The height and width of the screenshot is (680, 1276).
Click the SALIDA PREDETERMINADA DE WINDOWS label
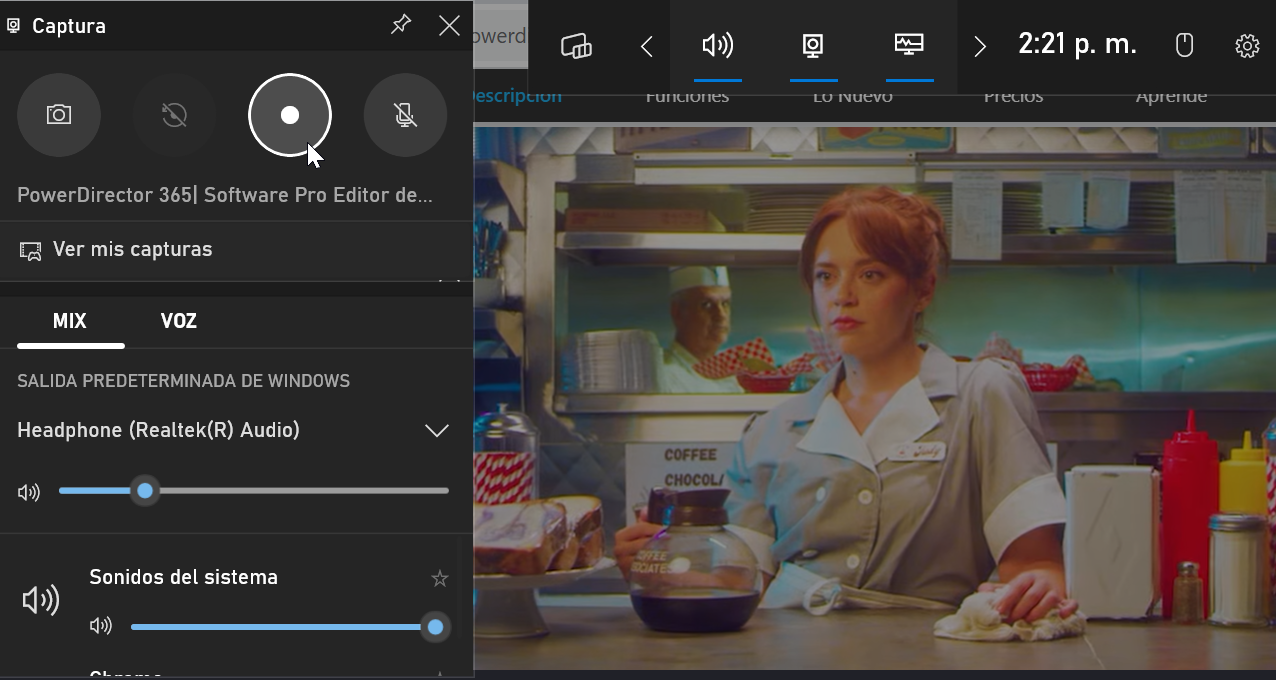click(184, 381)
